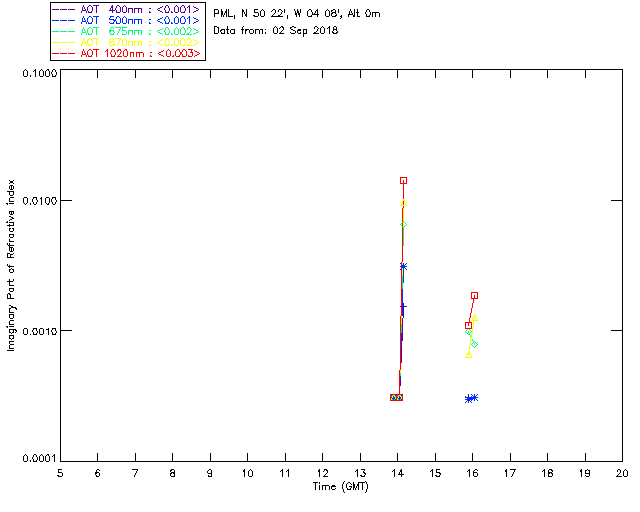Viewport: 640px width, 512px height.
Task: Click the x-axis tick label 8
Action: pyautogui.click(x=173, y=473)
